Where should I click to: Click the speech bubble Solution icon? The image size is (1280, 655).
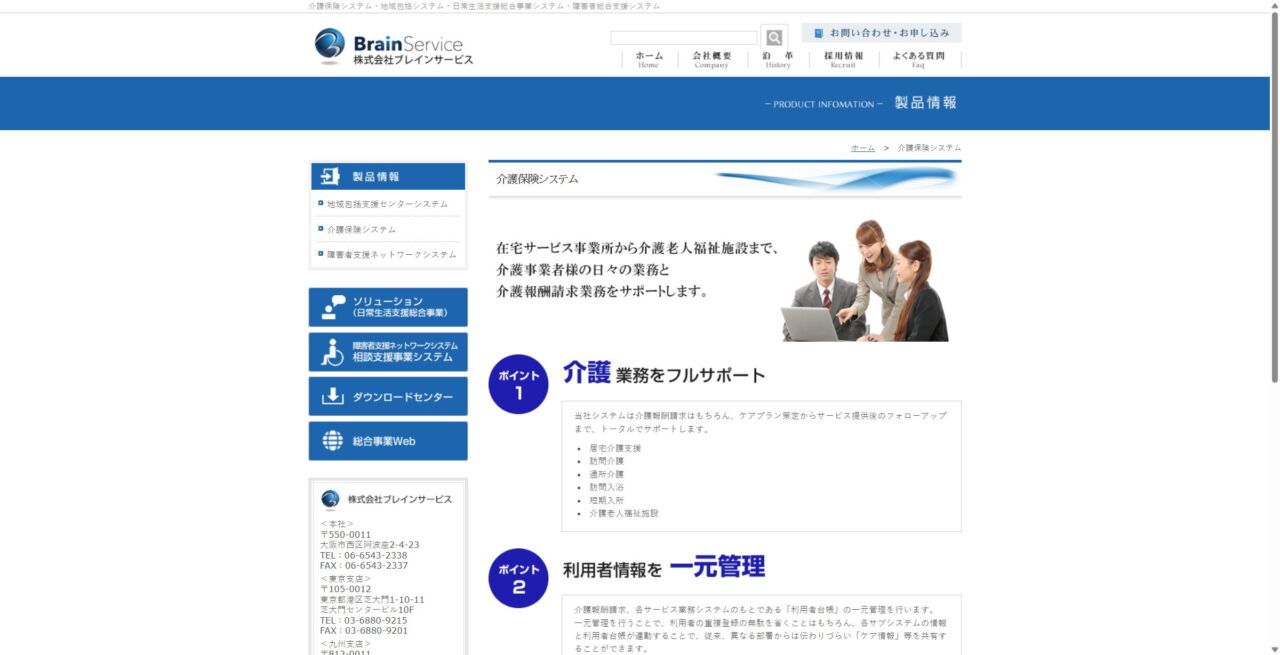(333, 307)
